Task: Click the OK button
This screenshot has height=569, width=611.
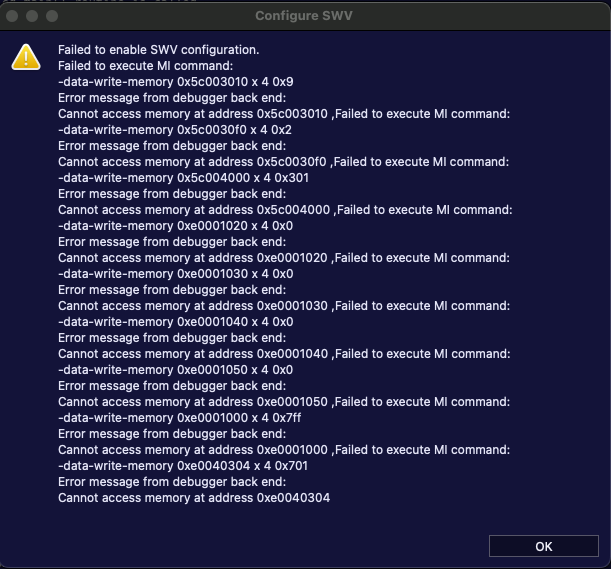Action: [543, 546]
